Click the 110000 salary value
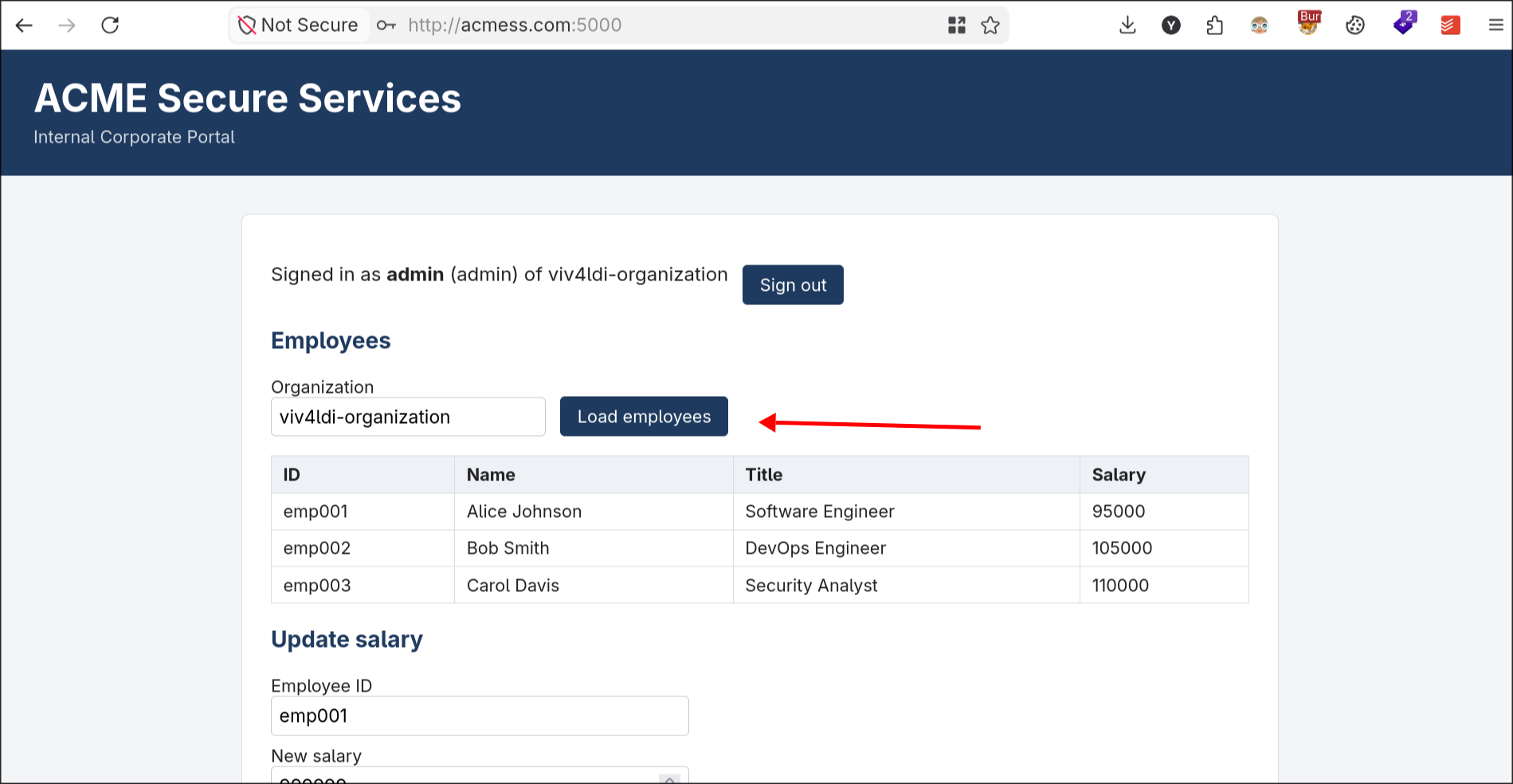The width and height of the screenshot is (1513, 784). [x=1120, y=586]
